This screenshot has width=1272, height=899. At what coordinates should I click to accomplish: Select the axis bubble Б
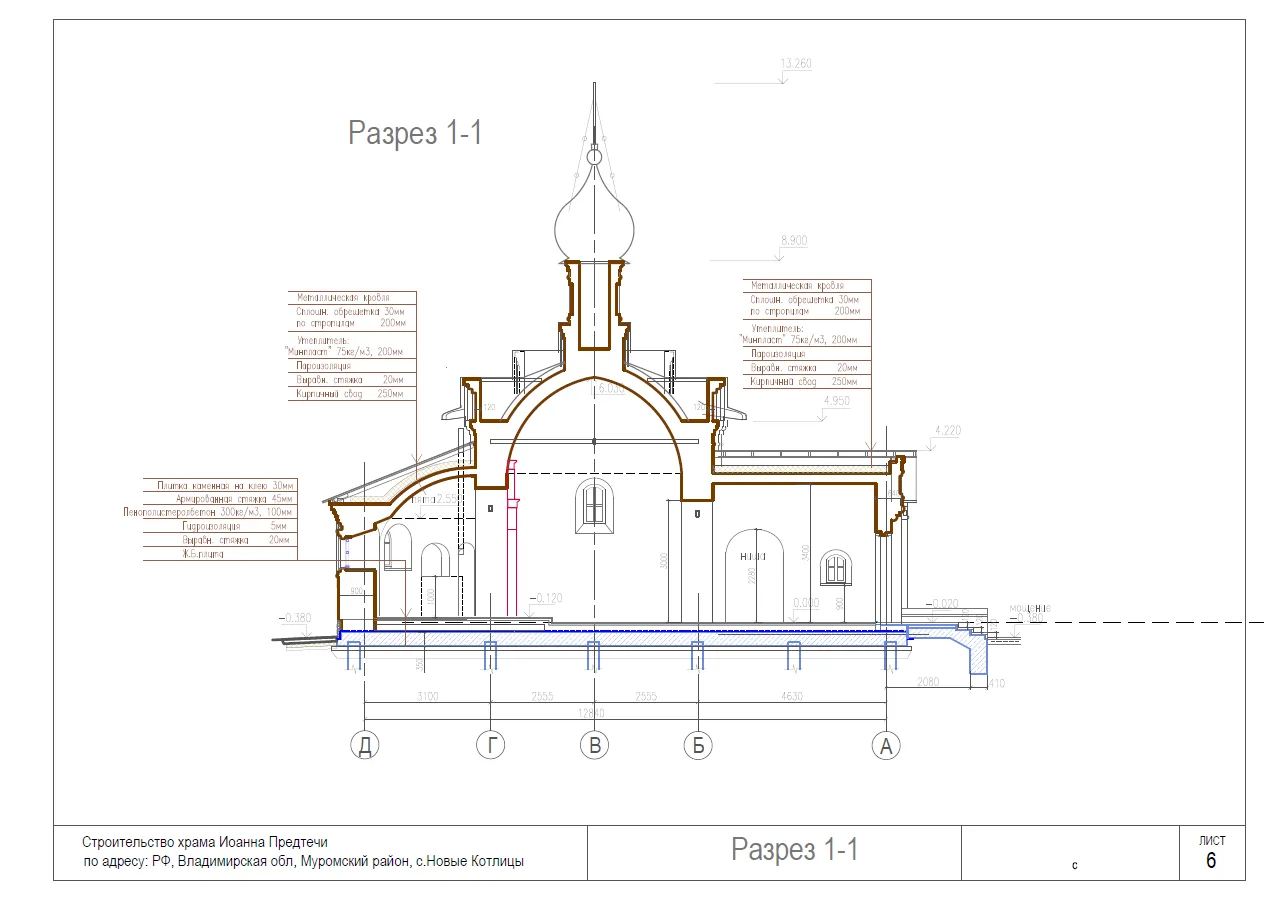[x=697, y=745]
